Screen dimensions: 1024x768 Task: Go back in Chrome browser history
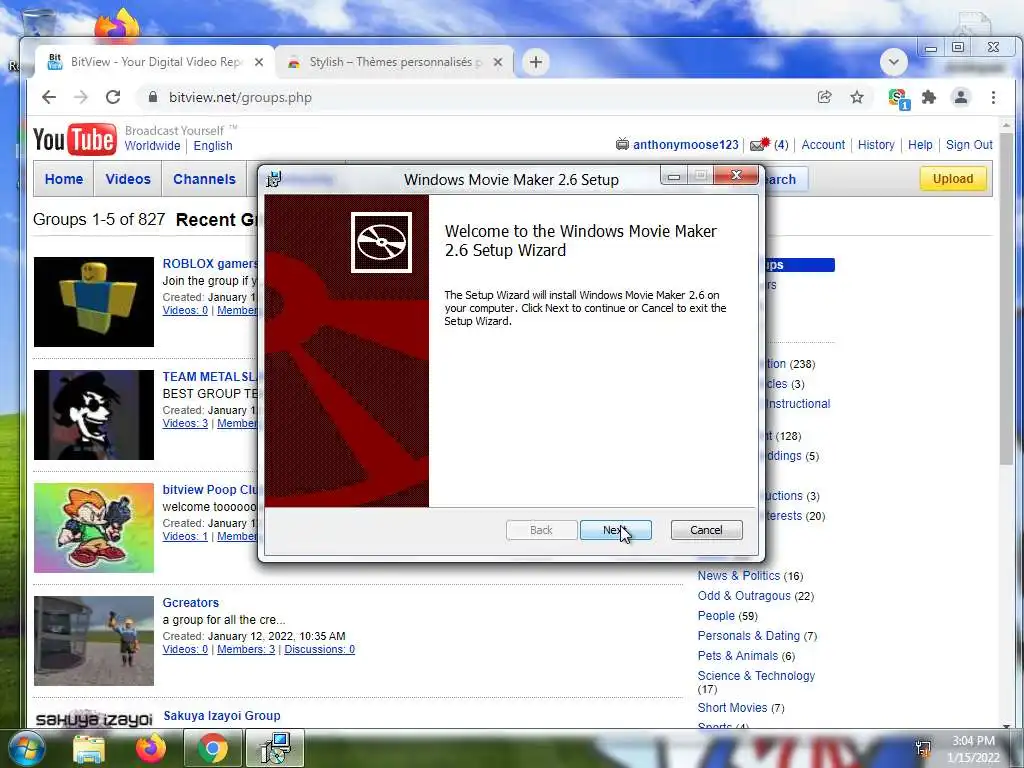[x=49, y=97]
